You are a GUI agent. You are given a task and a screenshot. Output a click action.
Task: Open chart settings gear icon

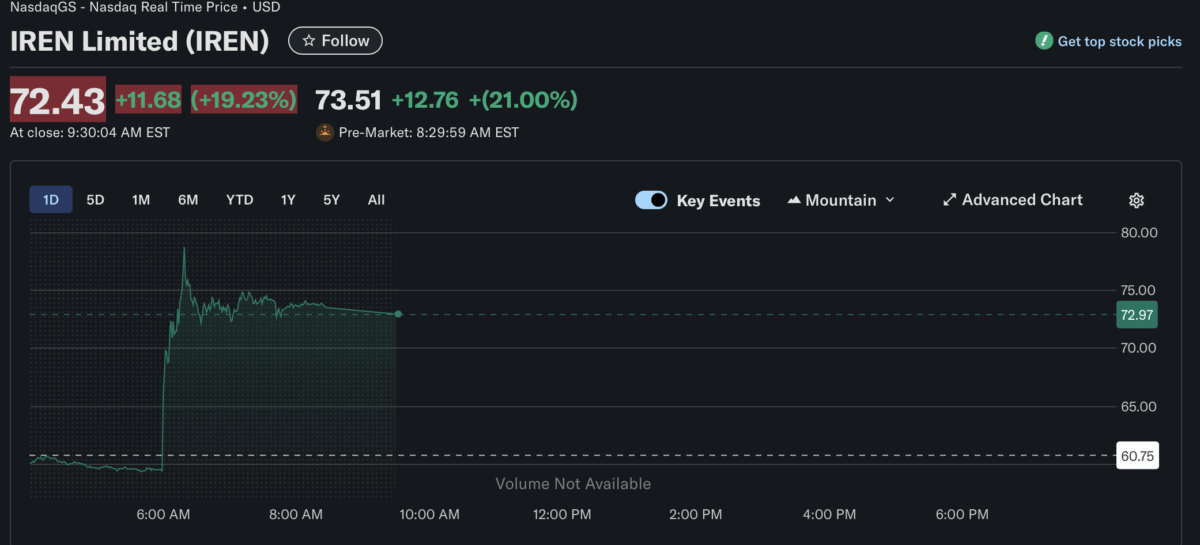click(x=1136, y=200)
